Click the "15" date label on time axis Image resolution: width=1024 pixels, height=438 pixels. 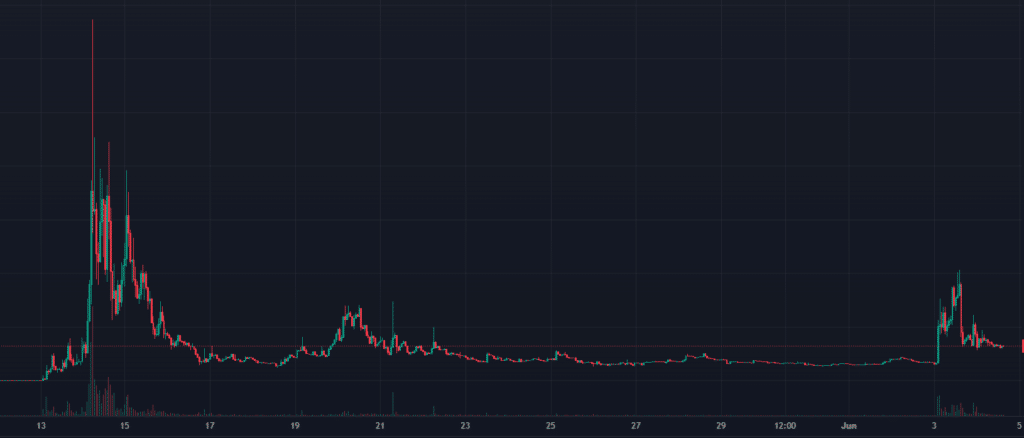[125, 425]
